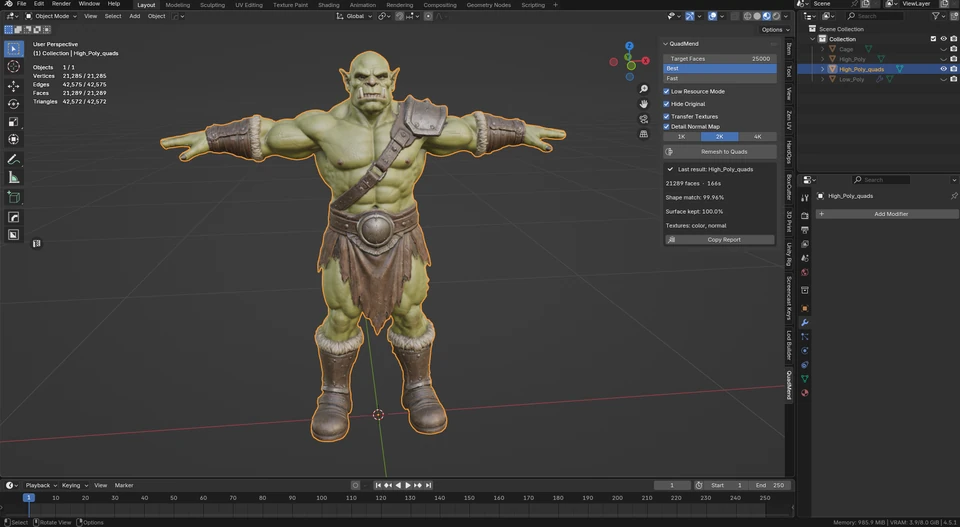The image size is (960, 527).
Task: Open the Global transform orientation dropdown
Action: [354, 17]
